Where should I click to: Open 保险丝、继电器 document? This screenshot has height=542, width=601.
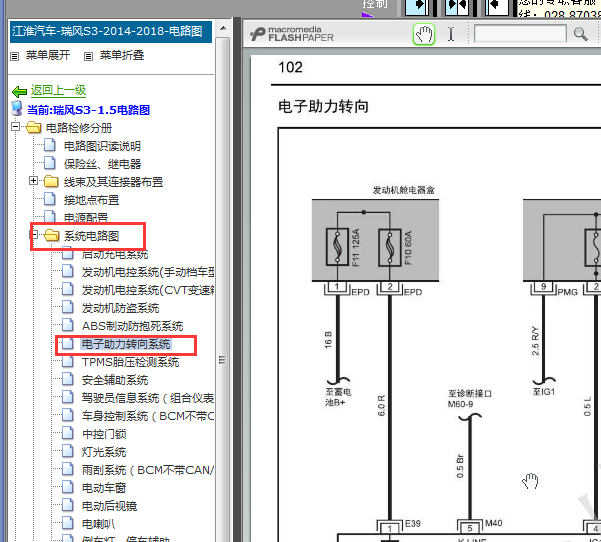pyautogui.click(x=102, y=164)
